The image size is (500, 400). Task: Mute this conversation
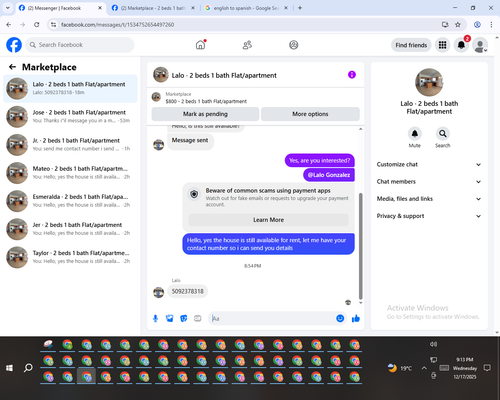pyautogui.click(x=415, y=134)
